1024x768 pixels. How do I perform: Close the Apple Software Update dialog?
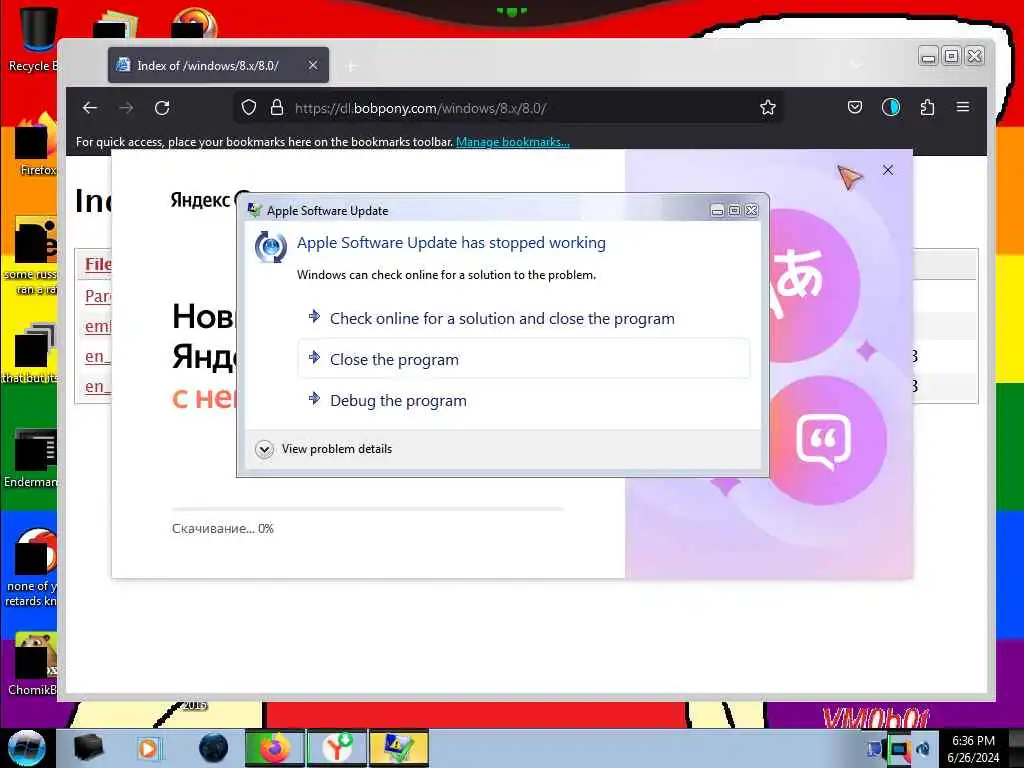(x=752, y=210)
